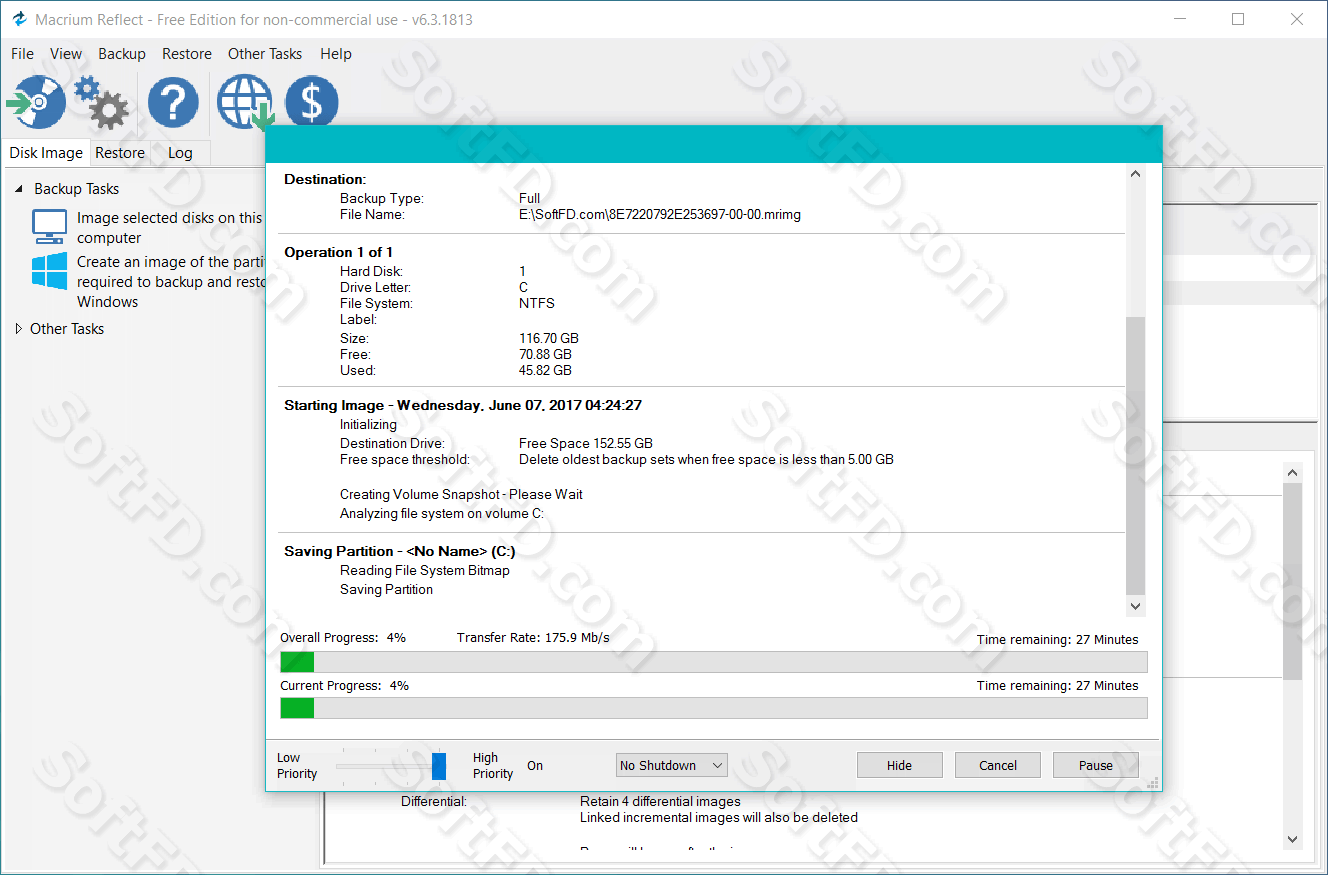Click the 'Reading File System Bitmap' line
The height and width of the screenshot is (875, 1328).
click(x=425, y=570)
